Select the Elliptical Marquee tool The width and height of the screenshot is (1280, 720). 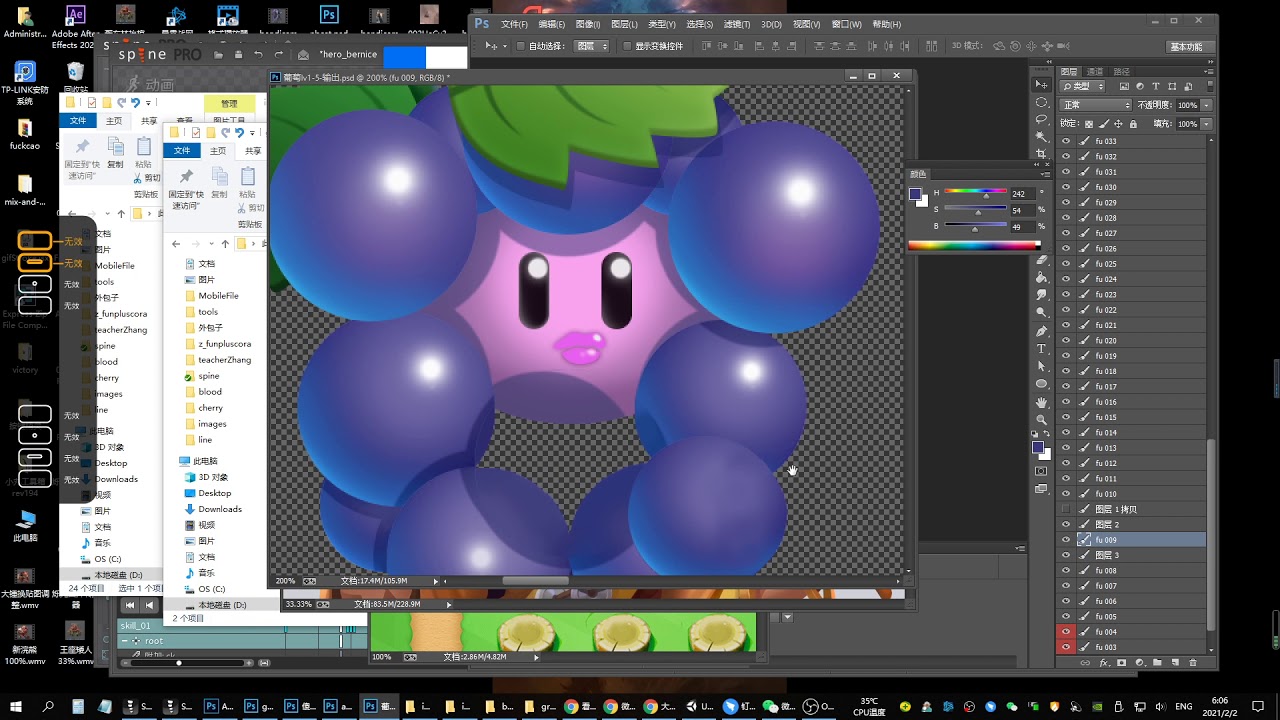(x=1041, y=103)
